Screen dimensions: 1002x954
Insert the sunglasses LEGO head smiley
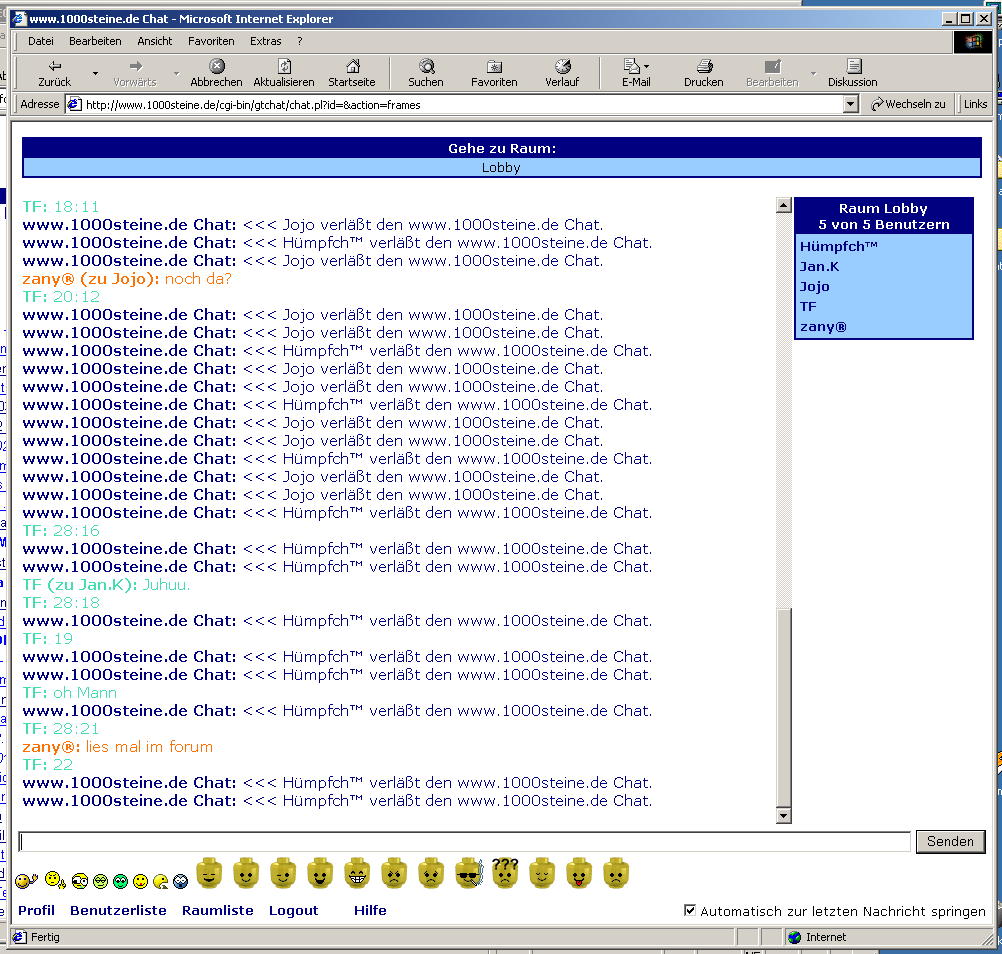(469, 873)
